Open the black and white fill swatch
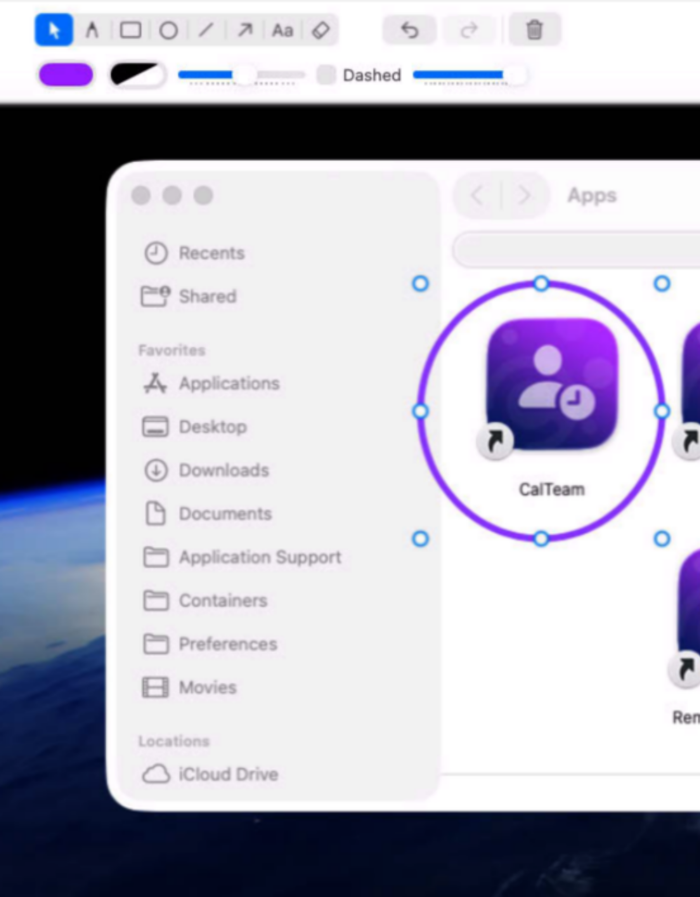The width and height of the screenshot is (700, 897). click(138, 75)
